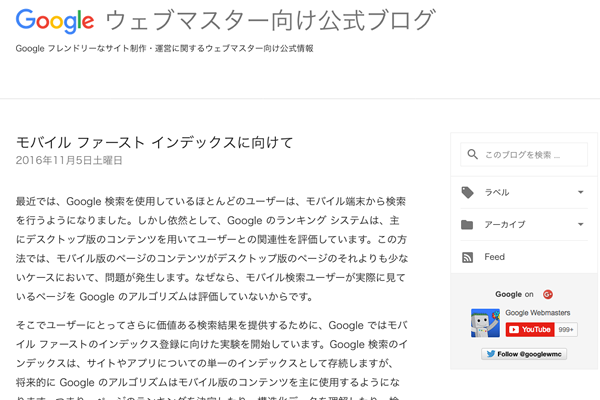Click the Google Webmasters channel name
This screenshot has height=400, width=600.
click(x=538, y=313)
